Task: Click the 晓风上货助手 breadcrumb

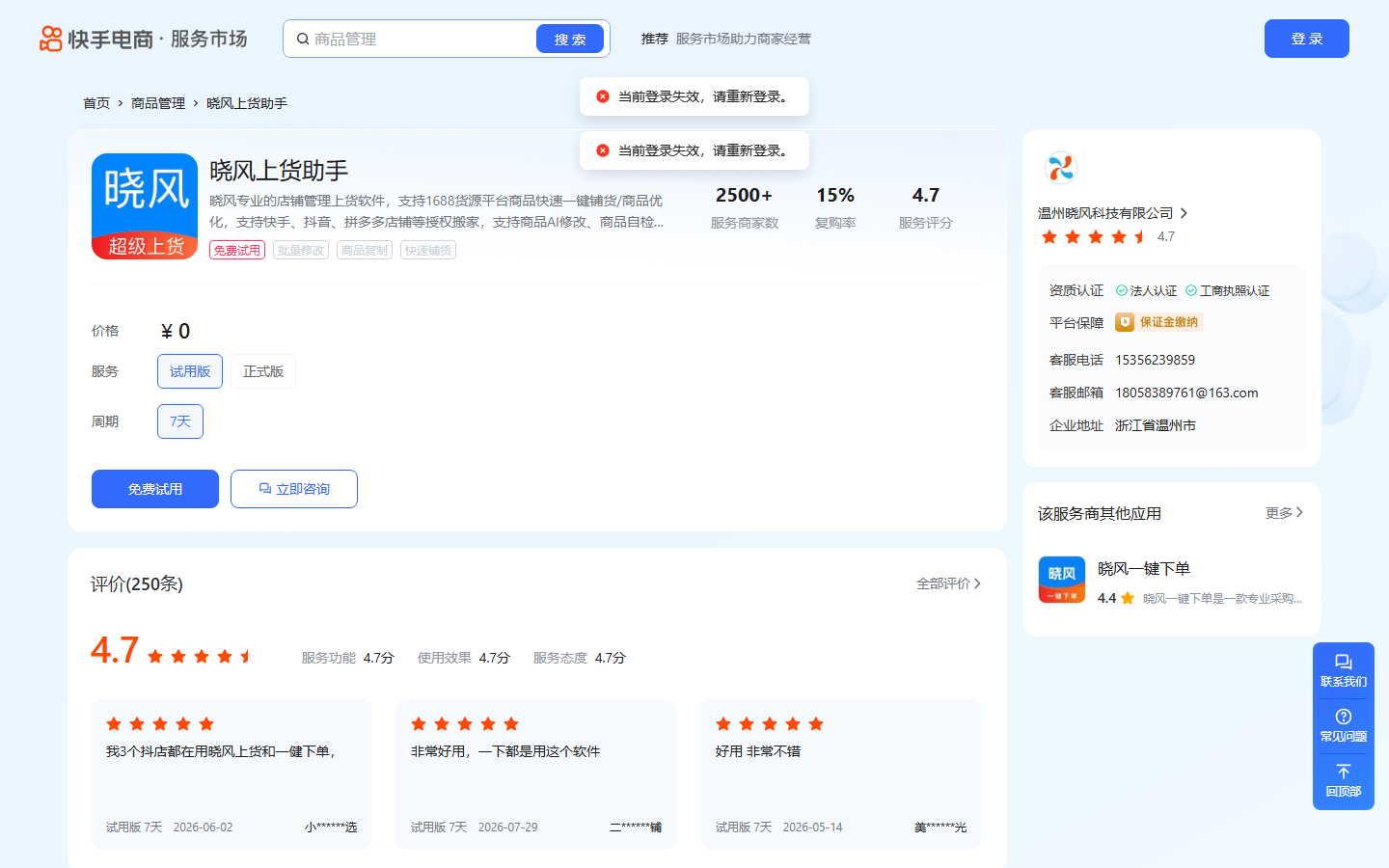Action: 247,103
